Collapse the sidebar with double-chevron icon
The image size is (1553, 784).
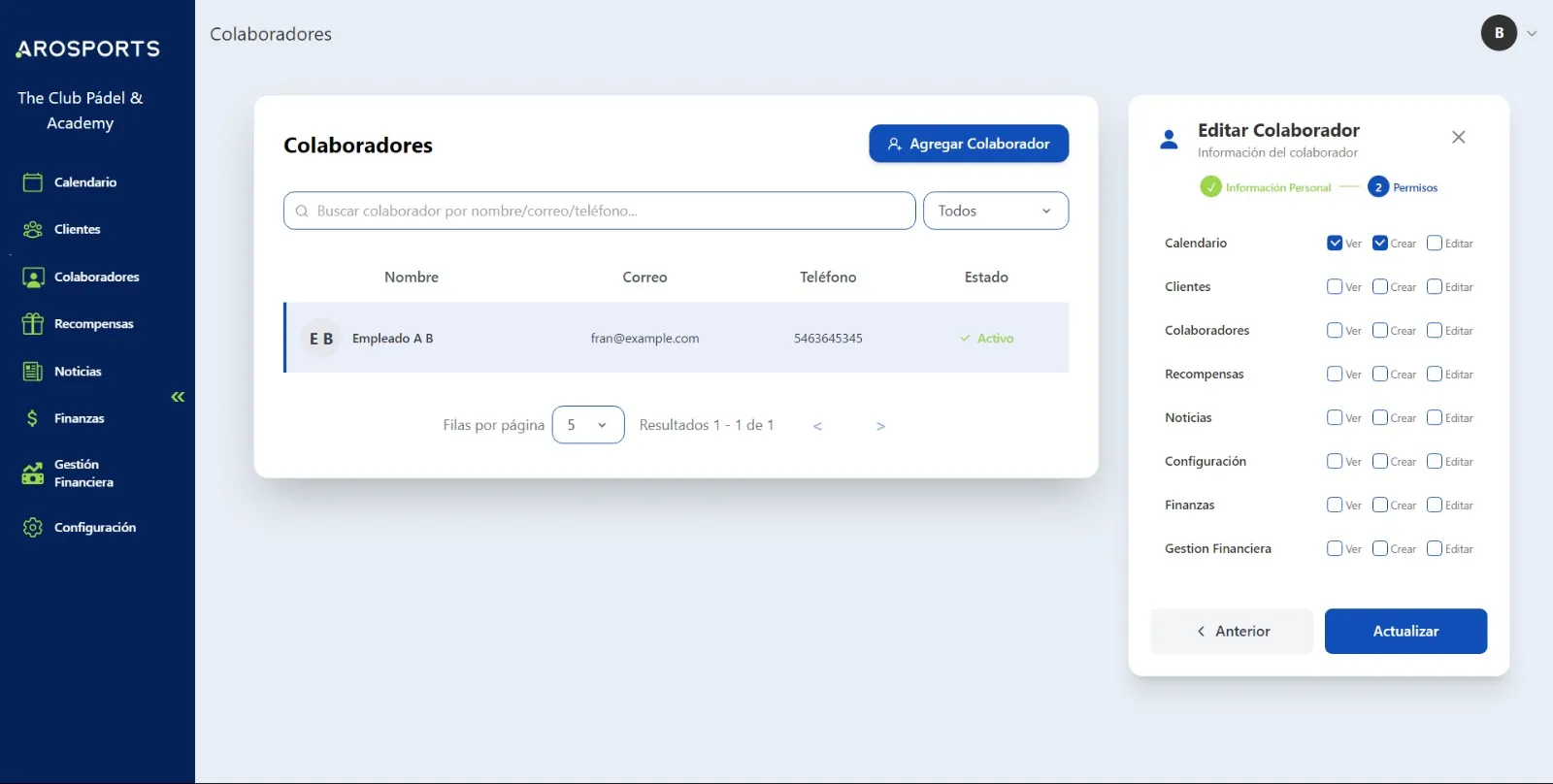coord(178,397)
